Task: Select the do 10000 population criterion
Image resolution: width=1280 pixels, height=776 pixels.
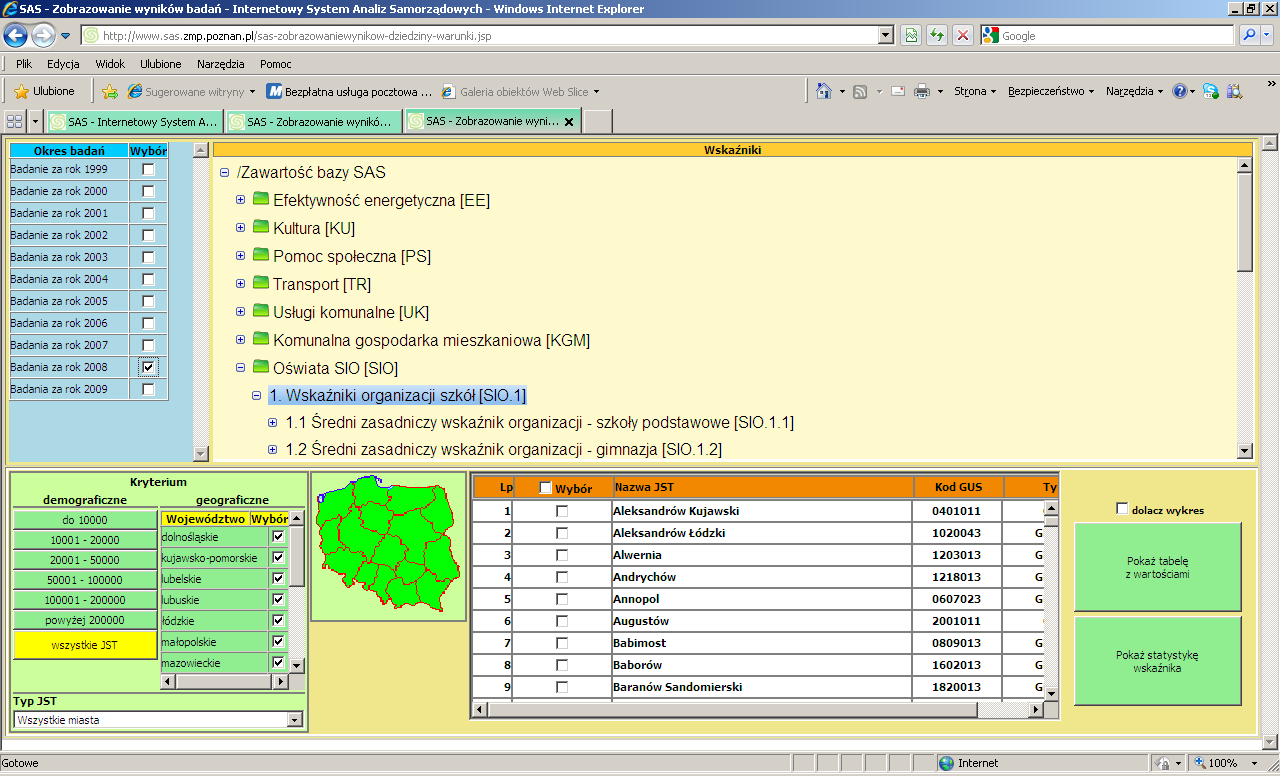Action: point(85,520)
